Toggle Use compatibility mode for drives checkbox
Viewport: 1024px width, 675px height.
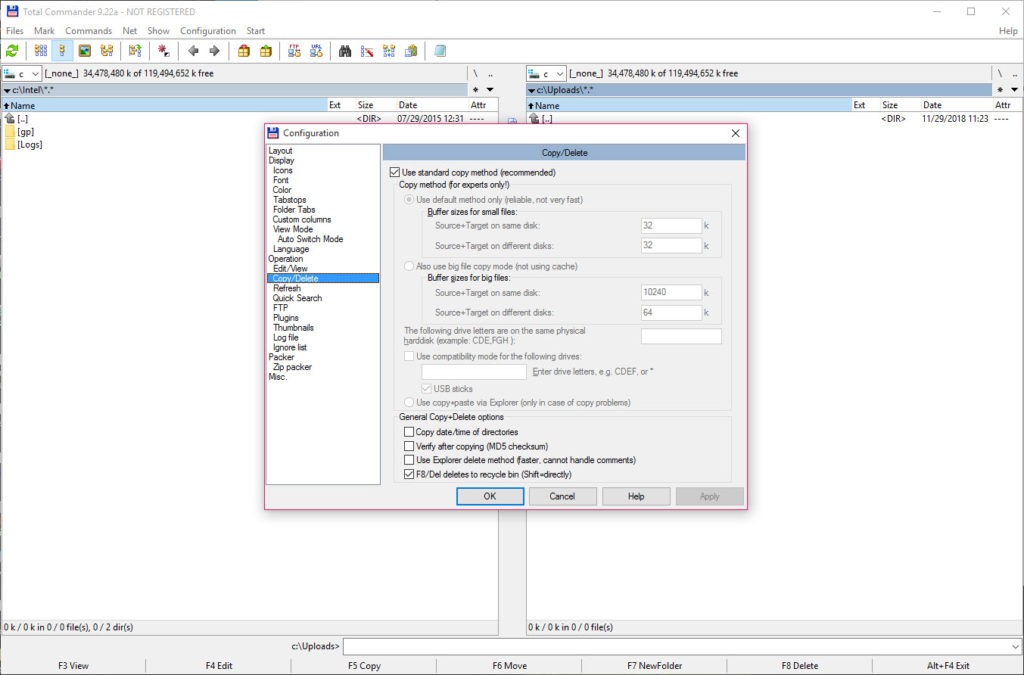pos(409,356)
